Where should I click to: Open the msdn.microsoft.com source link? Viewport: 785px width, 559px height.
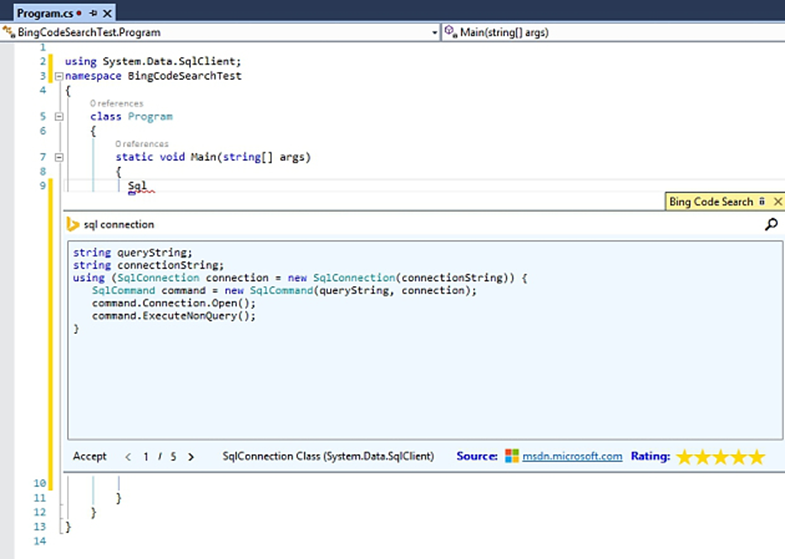[572, 456]
